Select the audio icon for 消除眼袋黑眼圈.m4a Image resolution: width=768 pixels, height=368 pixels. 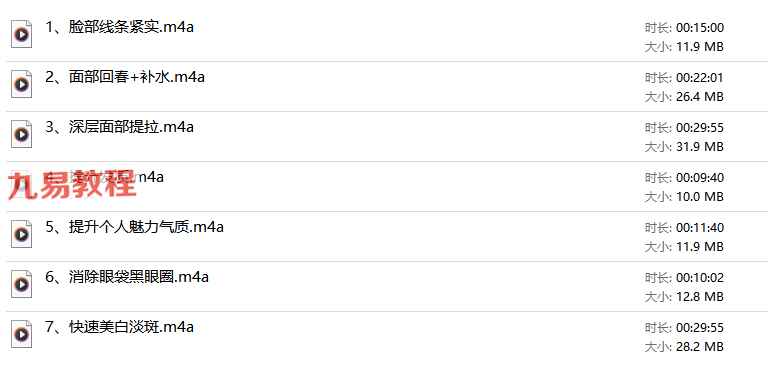22,284
